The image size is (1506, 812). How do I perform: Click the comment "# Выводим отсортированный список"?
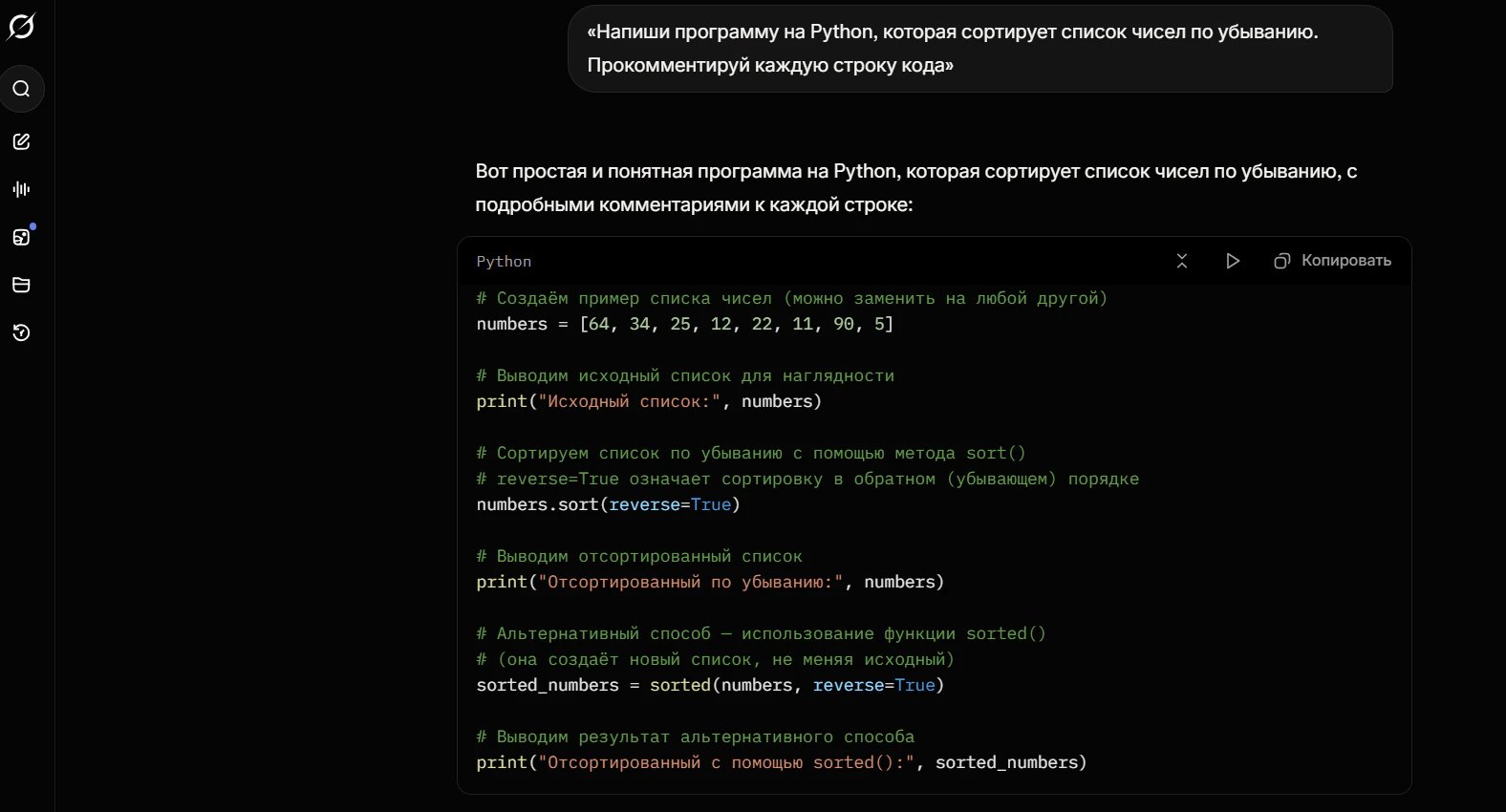click(x=639, y=556)
